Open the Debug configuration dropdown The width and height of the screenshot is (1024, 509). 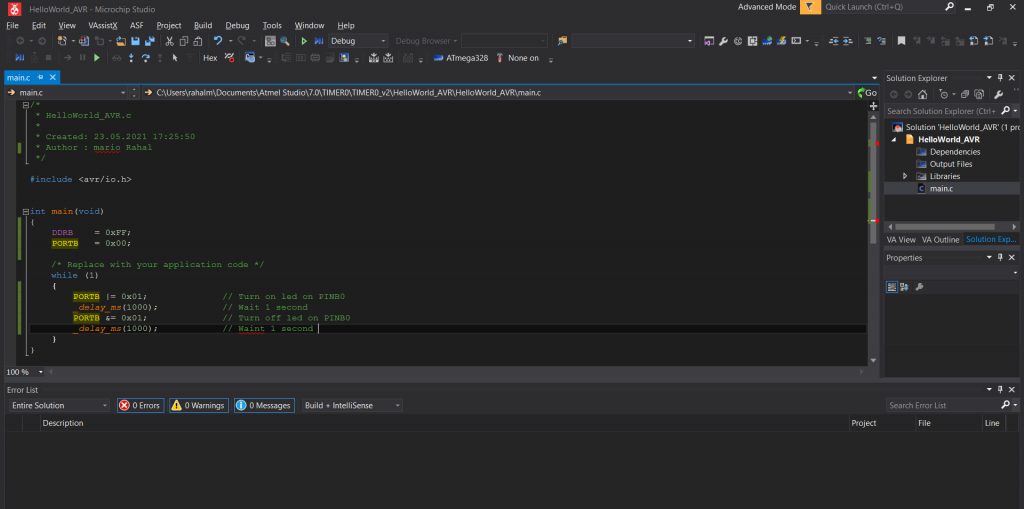(359, 41)
